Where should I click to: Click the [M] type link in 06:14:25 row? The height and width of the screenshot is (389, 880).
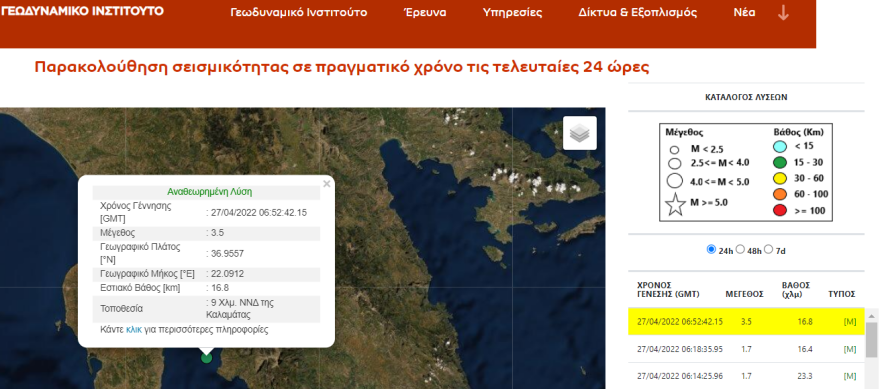click(850, 376)
